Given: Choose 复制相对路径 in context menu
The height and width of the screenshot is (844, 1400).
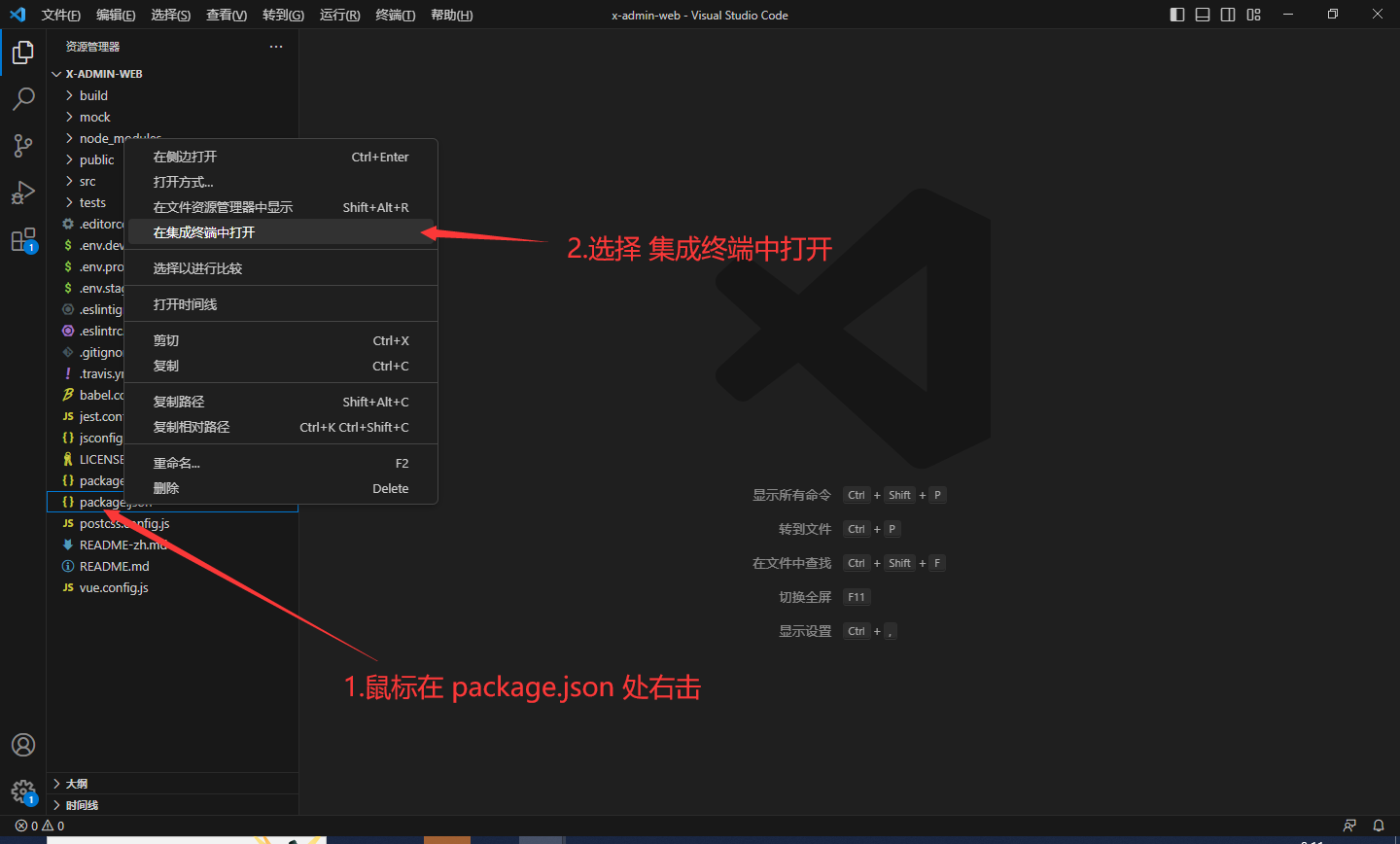Looking at the screenshot, I should (x=281, y=427).
